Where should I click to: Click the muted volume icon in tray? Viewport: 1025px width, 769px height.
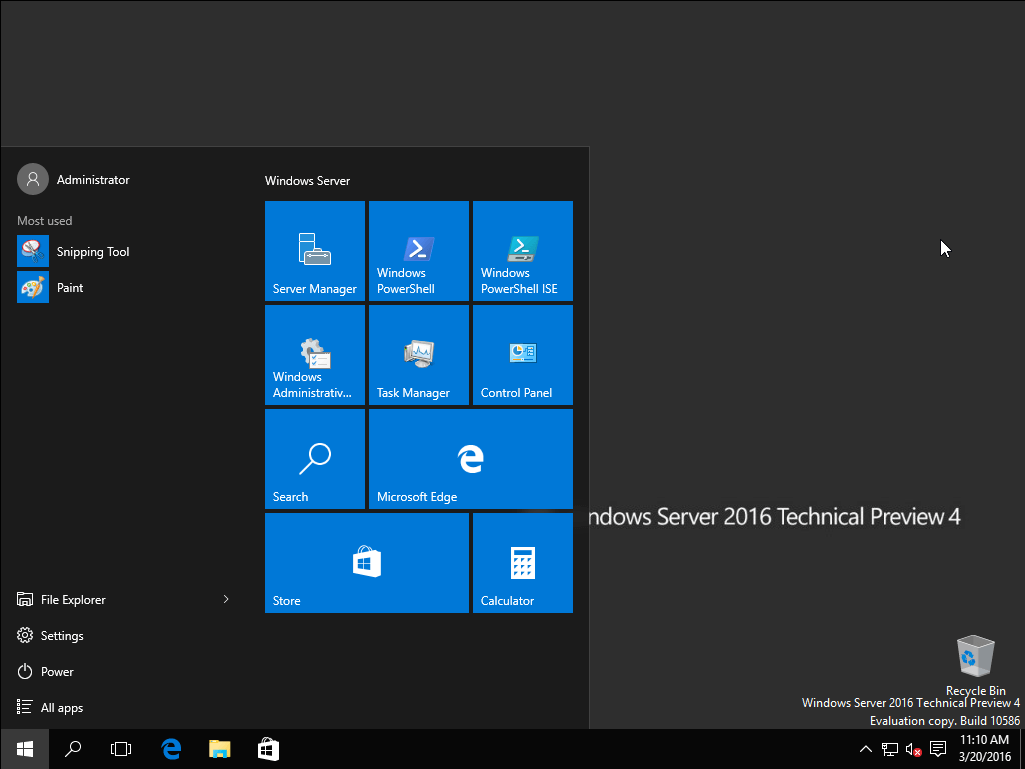pyautogui.click(x=913, y=749)
